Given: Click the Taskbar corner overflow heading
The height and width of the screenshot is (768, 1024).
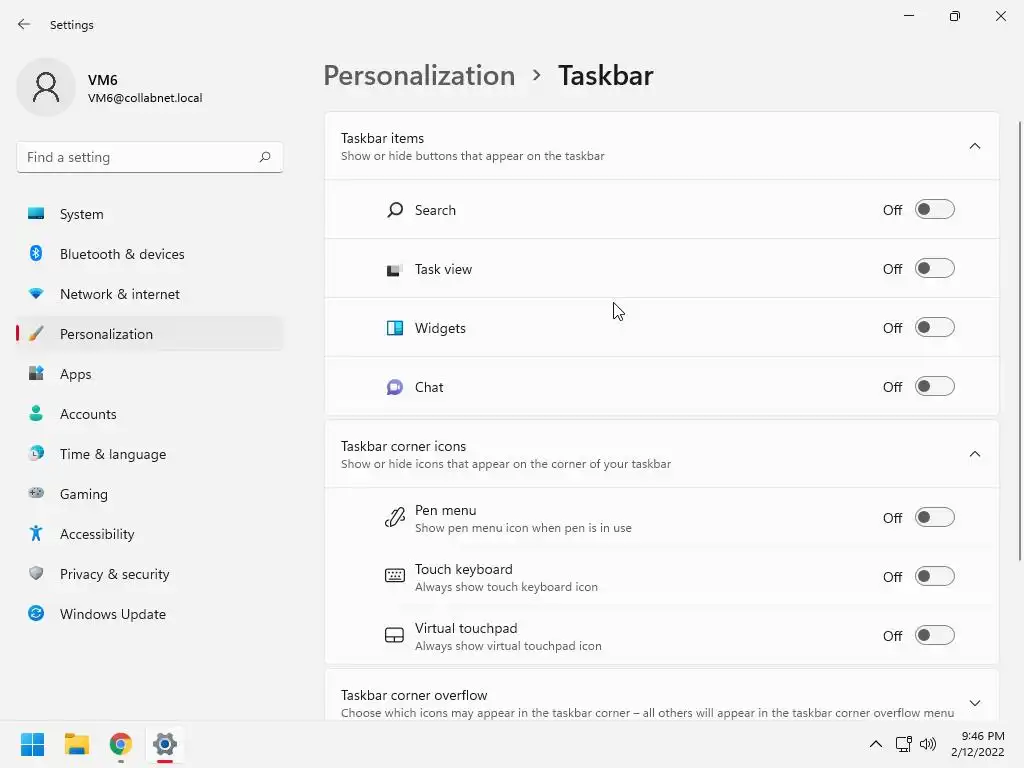Looking at the screenshot, I should click(x=414, y=695).
